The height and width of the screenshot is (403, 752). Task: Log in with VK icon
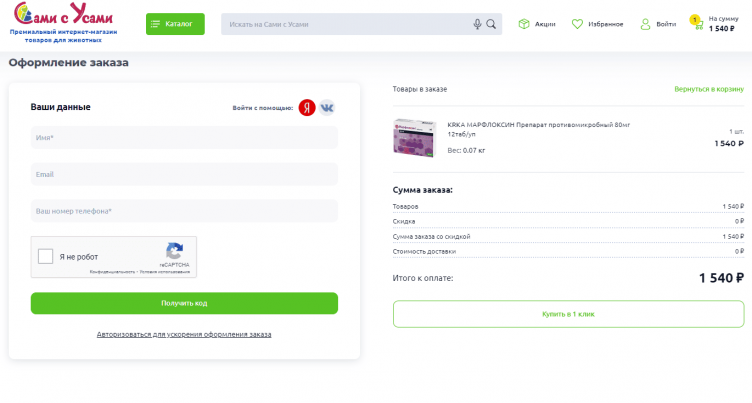pos(327,107)
